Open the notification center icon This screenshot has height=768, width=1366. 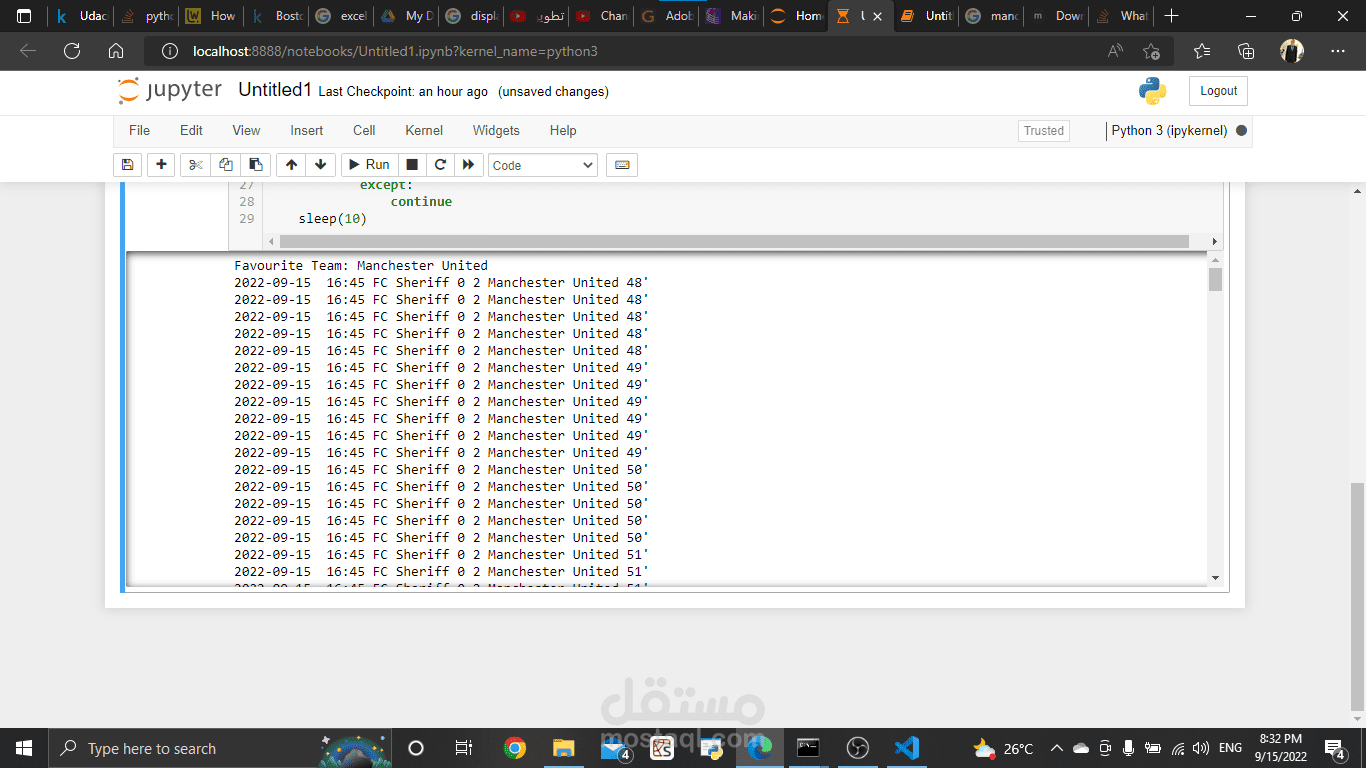pos(1334,748)
